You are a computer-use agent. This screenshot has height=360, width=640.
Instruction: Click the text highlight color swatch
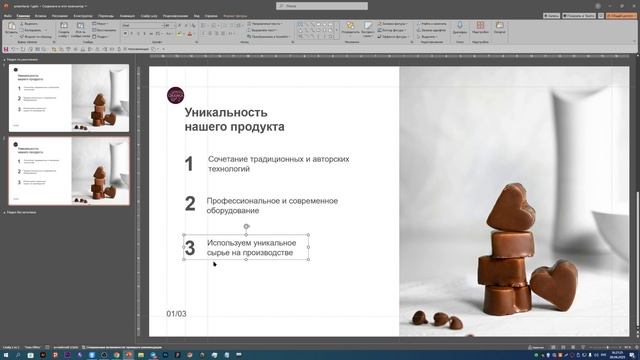point(179,33)
